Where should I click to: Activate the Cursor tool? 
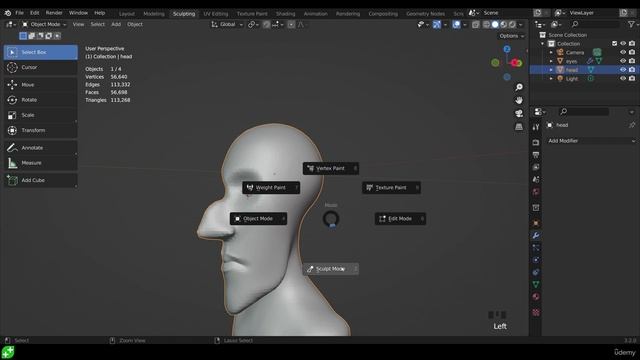click(40, 67)
